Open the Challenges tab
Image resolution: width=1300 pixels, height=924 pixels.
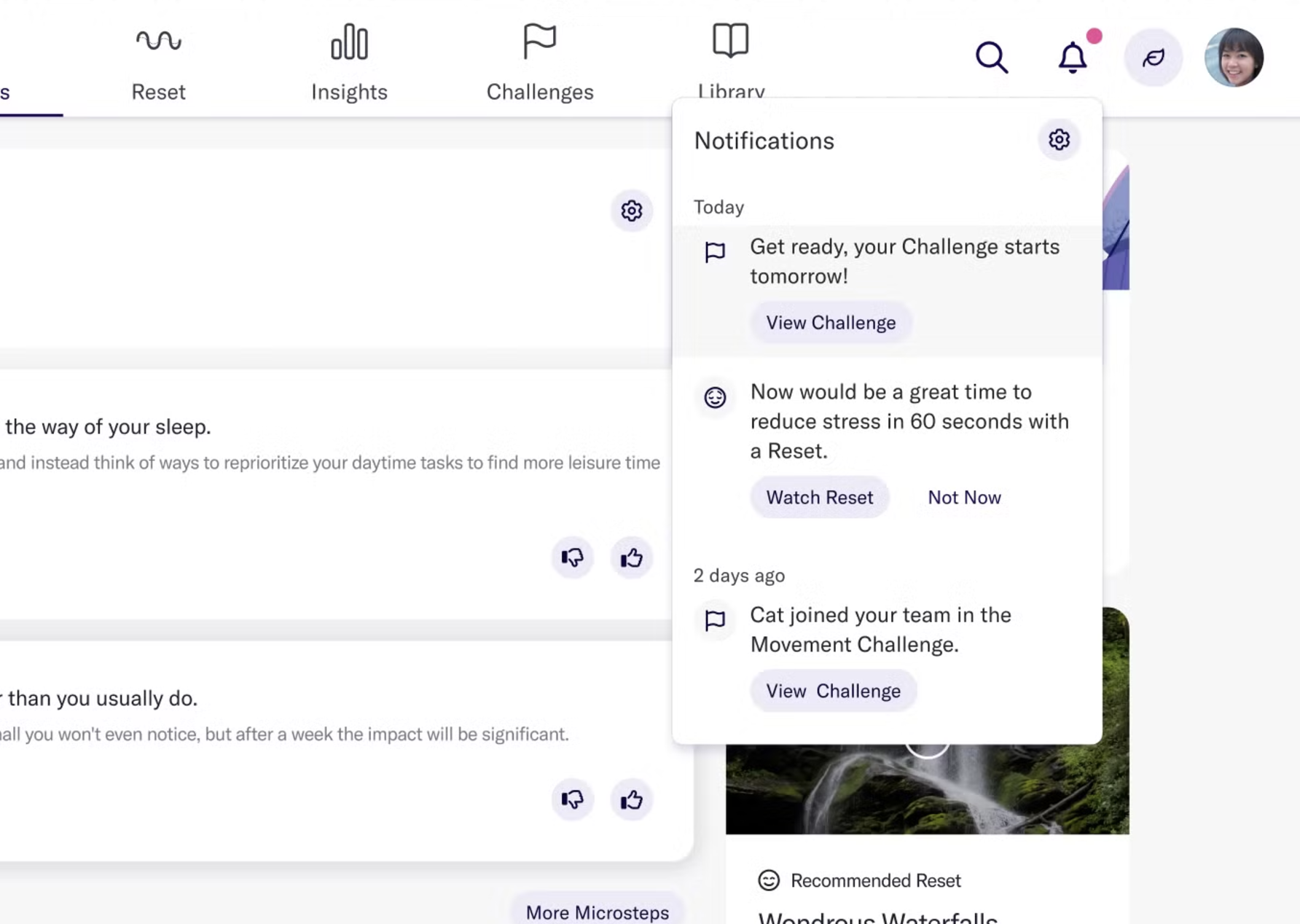click(x=540, y=64)
